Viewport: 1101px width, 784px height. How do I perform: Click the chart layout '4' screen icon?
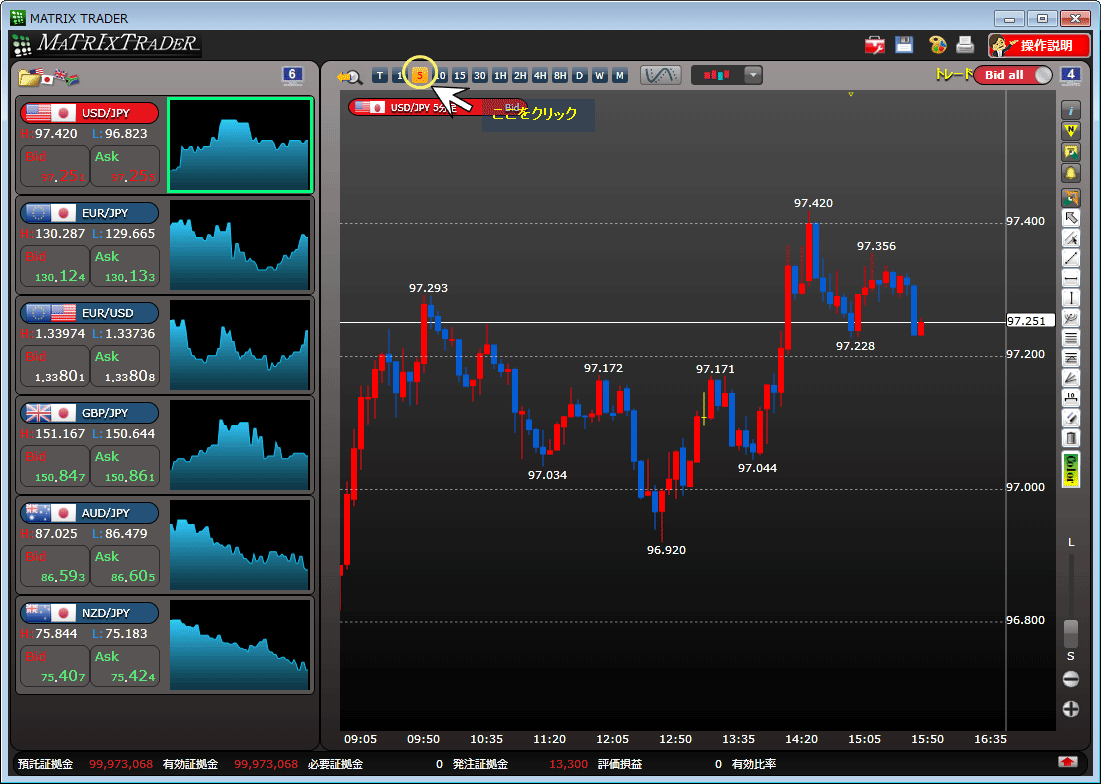coord(1070,75)
